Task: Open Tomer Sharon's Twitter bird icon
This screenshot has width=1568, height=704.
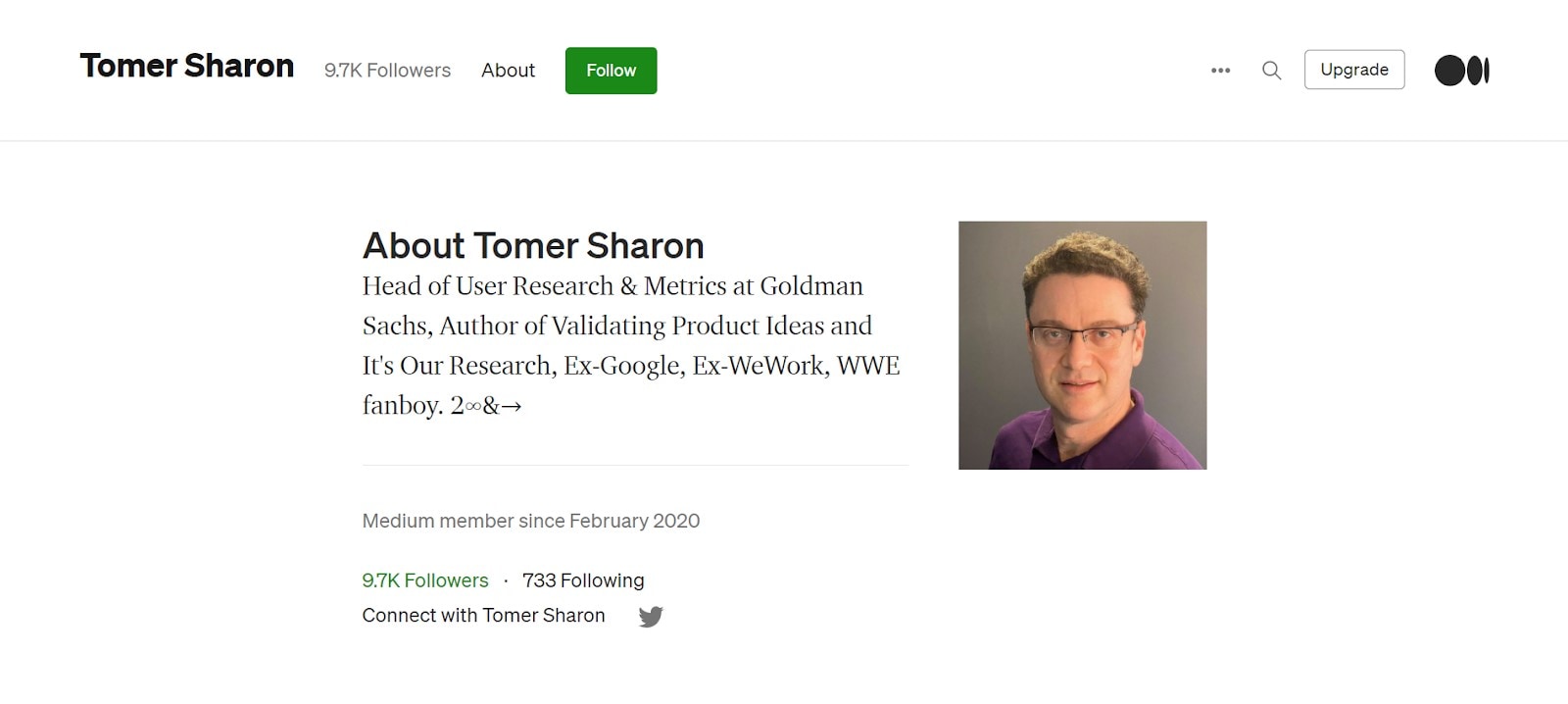Action: 651,617
